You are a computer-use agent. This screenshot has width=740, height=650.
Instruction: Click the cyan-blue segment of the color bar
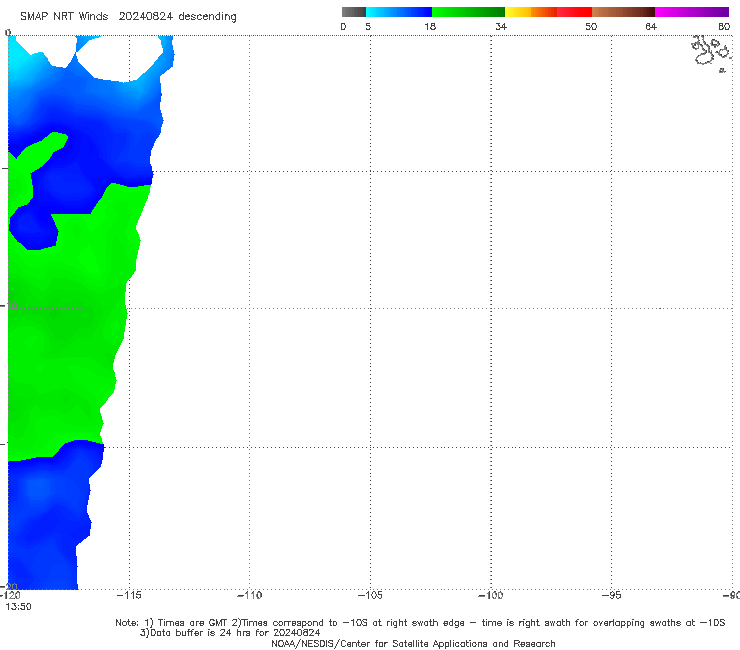pos(399,12)
